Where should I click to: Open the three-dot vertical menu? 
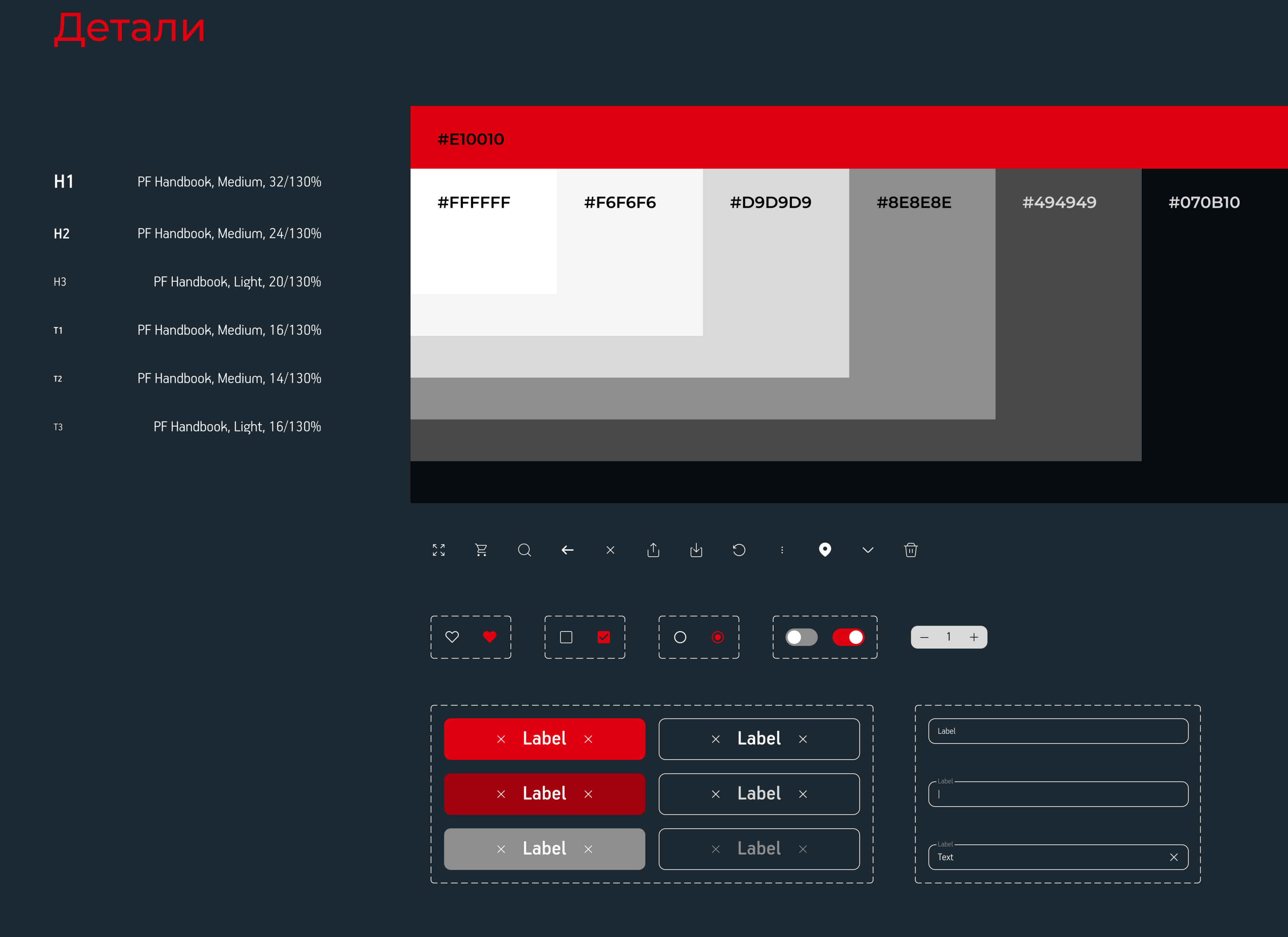pos(782,550)
